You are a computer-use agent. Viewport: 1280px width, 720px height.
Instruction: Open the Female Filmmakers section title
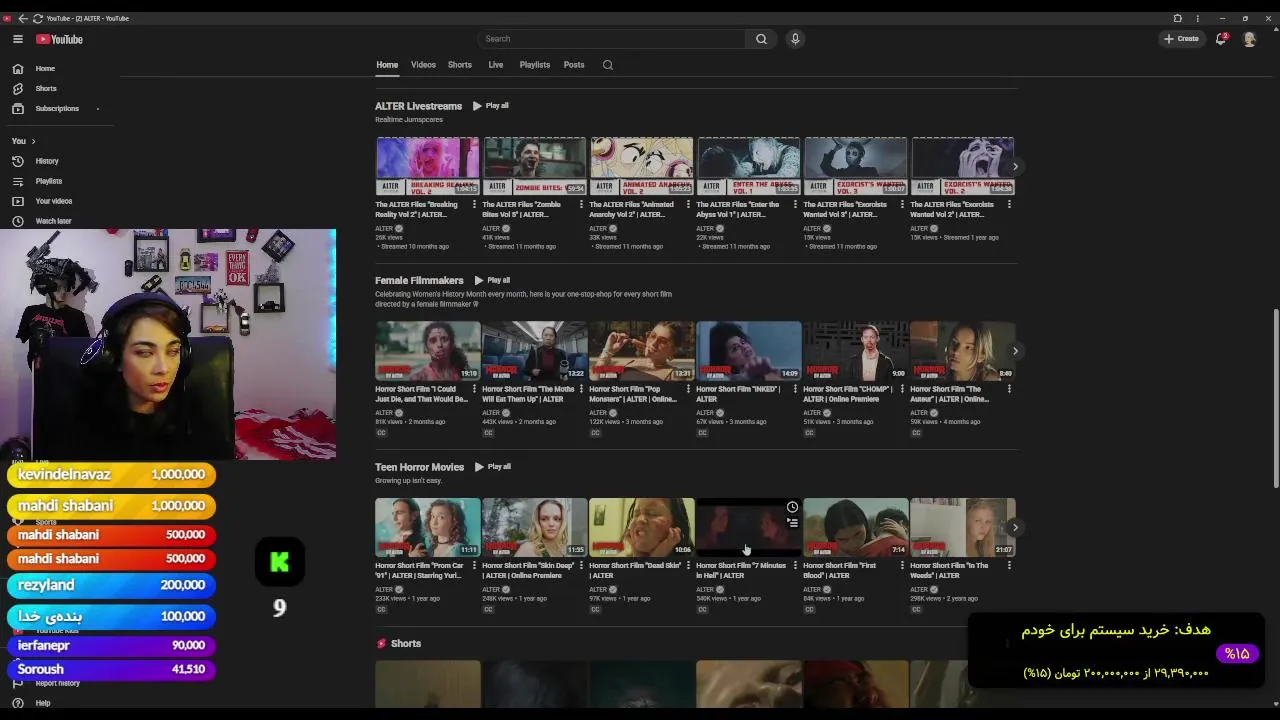click(419, 281)
